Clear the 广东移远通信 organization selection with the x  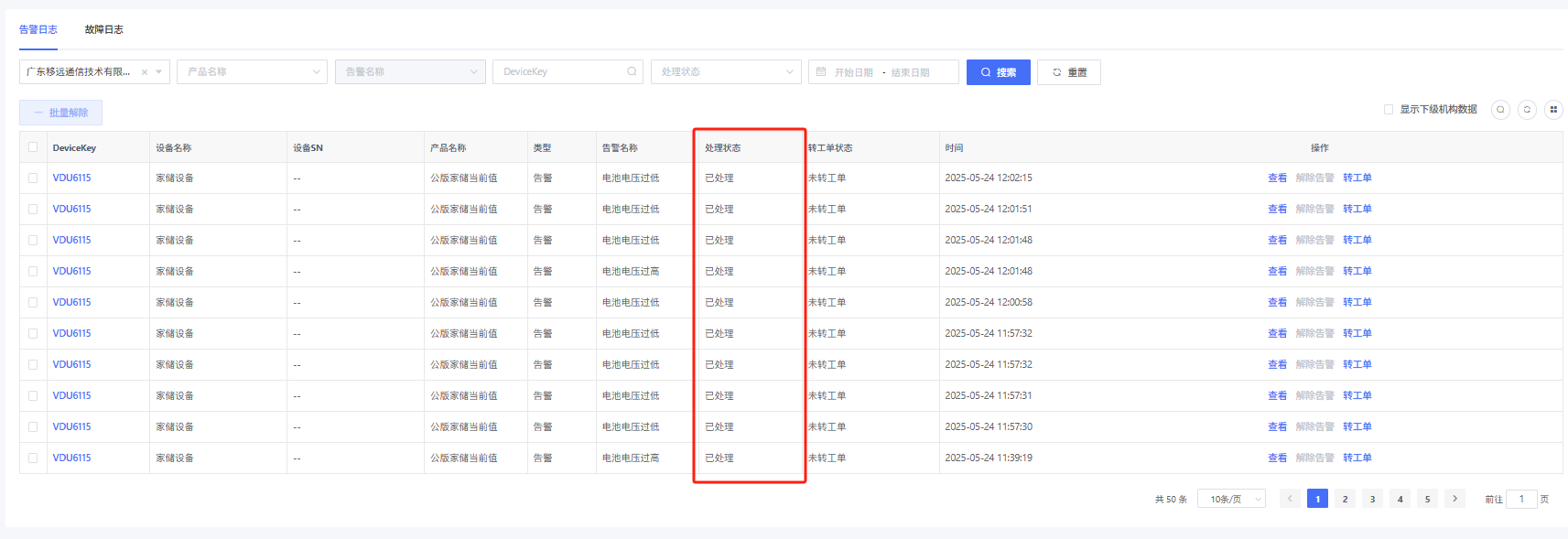(145, 72)
